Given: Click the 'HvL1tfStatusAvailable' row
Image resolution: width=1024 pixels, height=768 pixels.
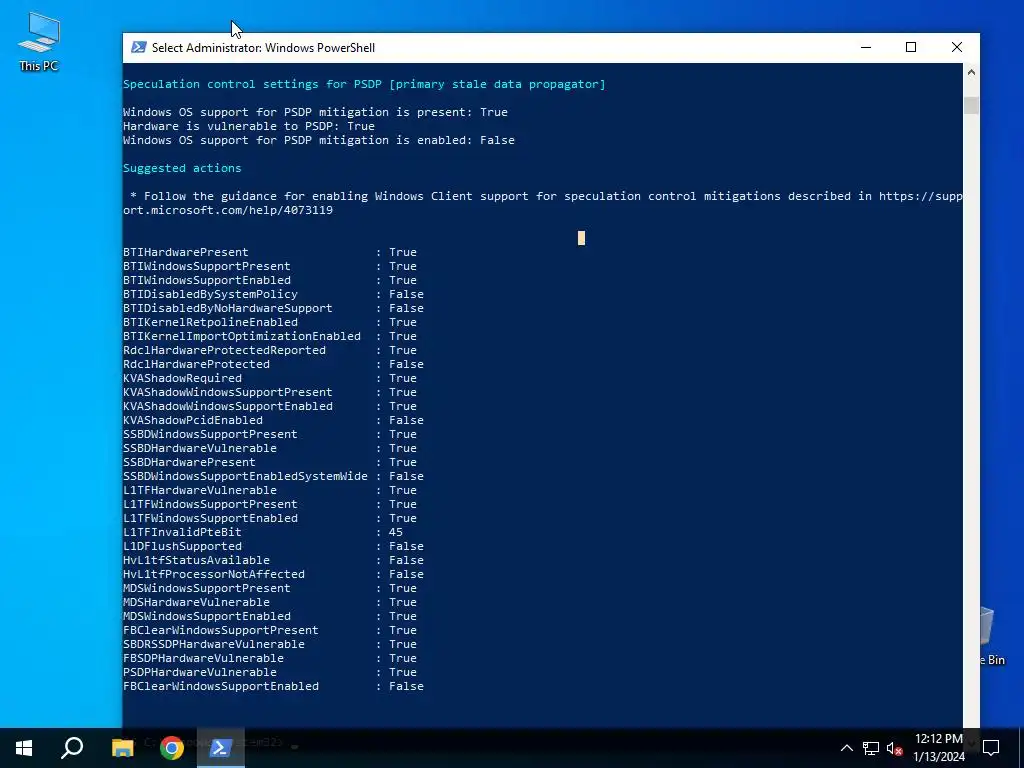Looking at the screenshot, I should (273, 560).
